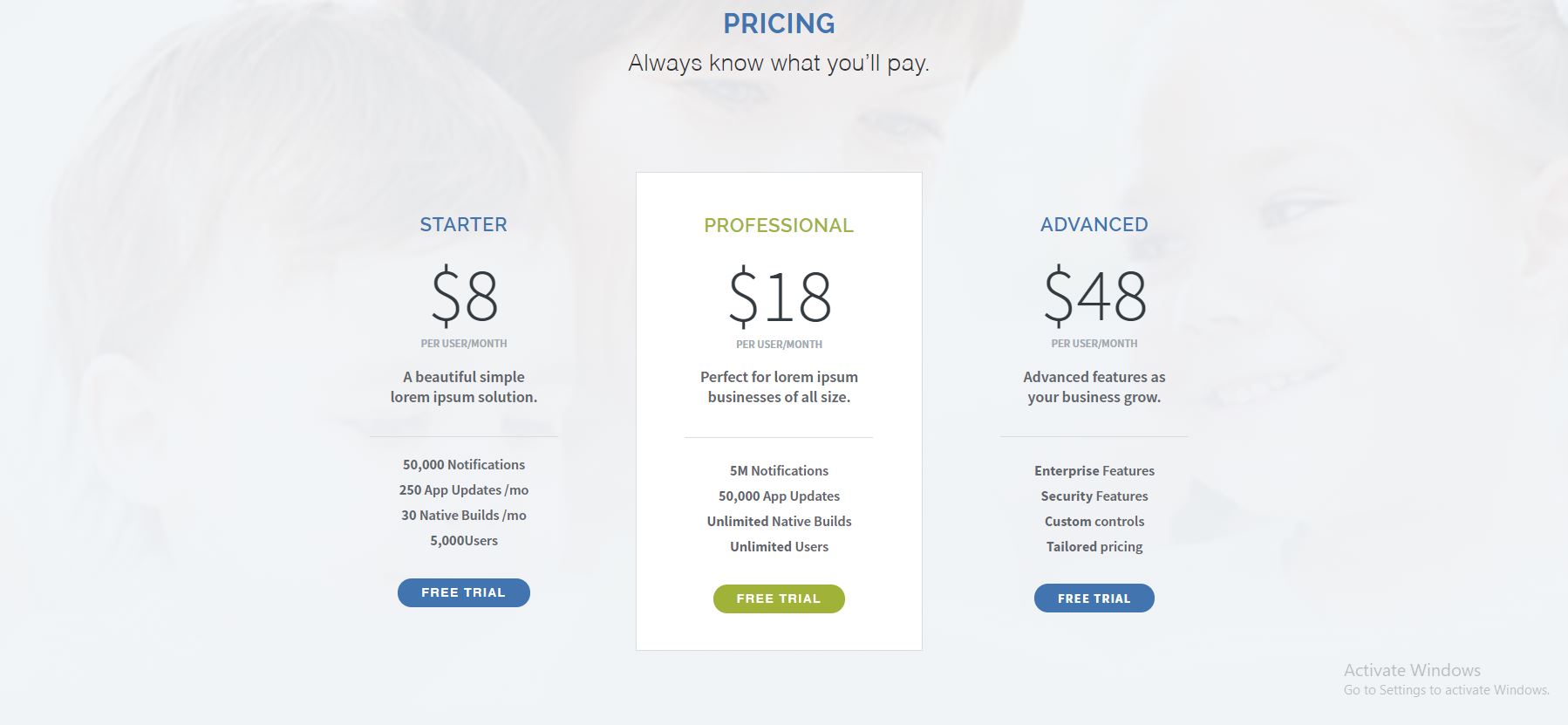Click the "30 Native Builds /mo" feature
Screen dimensions: 1568x725
coord(464,516)
